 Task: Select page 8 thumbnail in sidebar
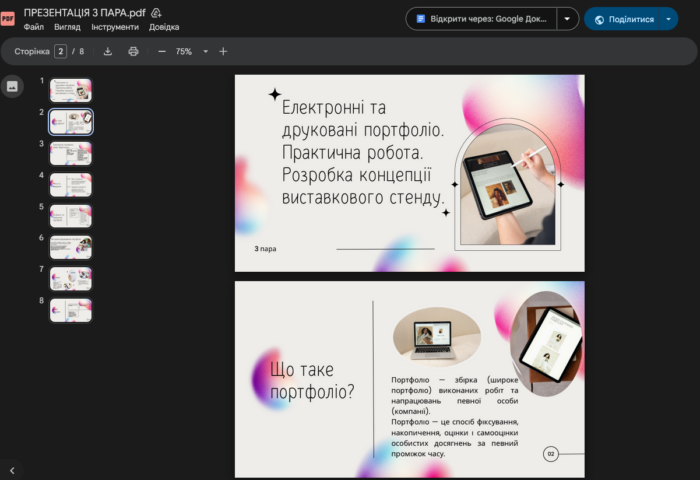pyautogui.click(x=71, y=309)
